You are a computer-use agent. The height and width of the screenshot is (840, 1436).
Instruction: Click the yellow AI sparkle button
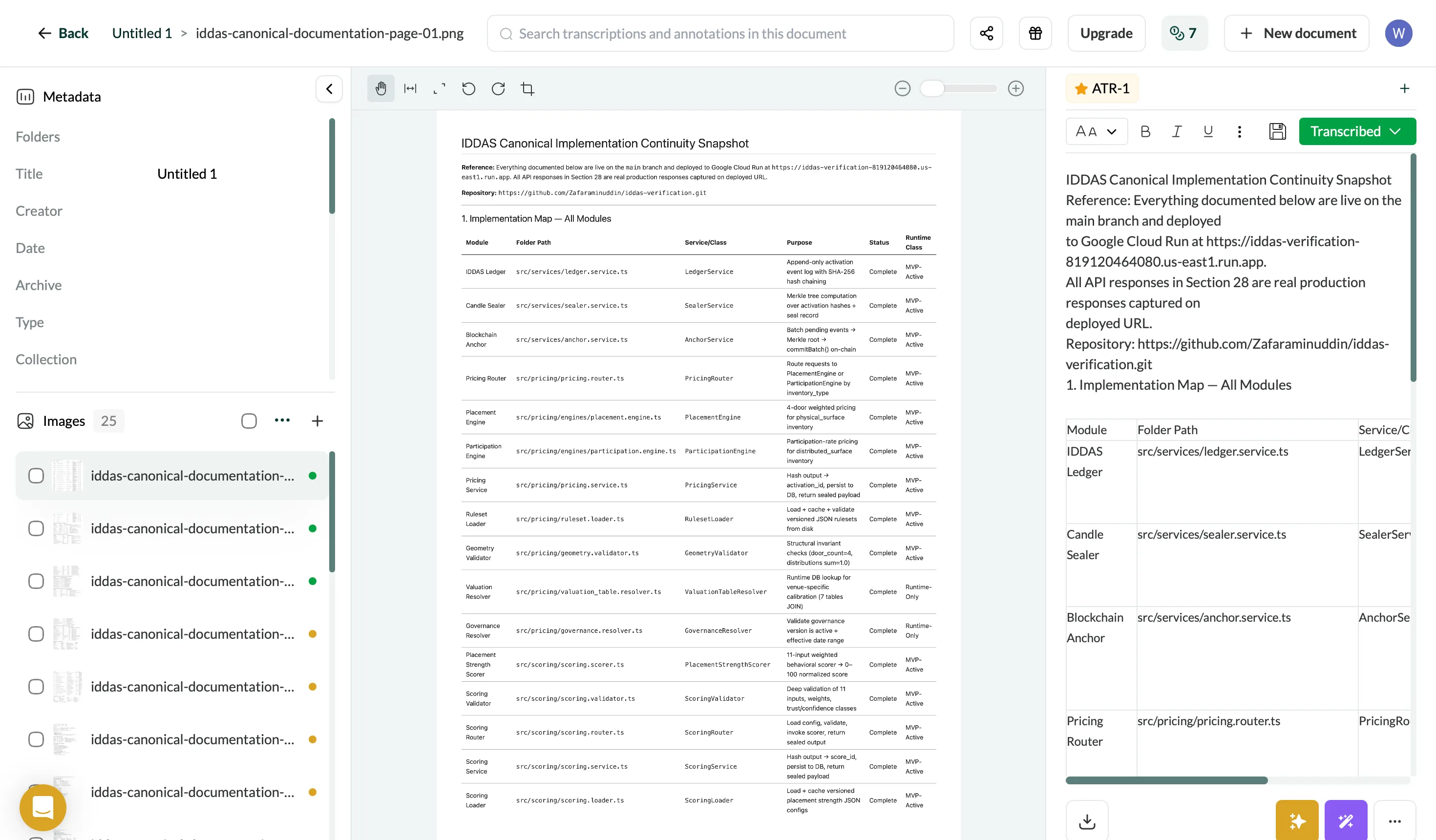(x=1297, y=820)
